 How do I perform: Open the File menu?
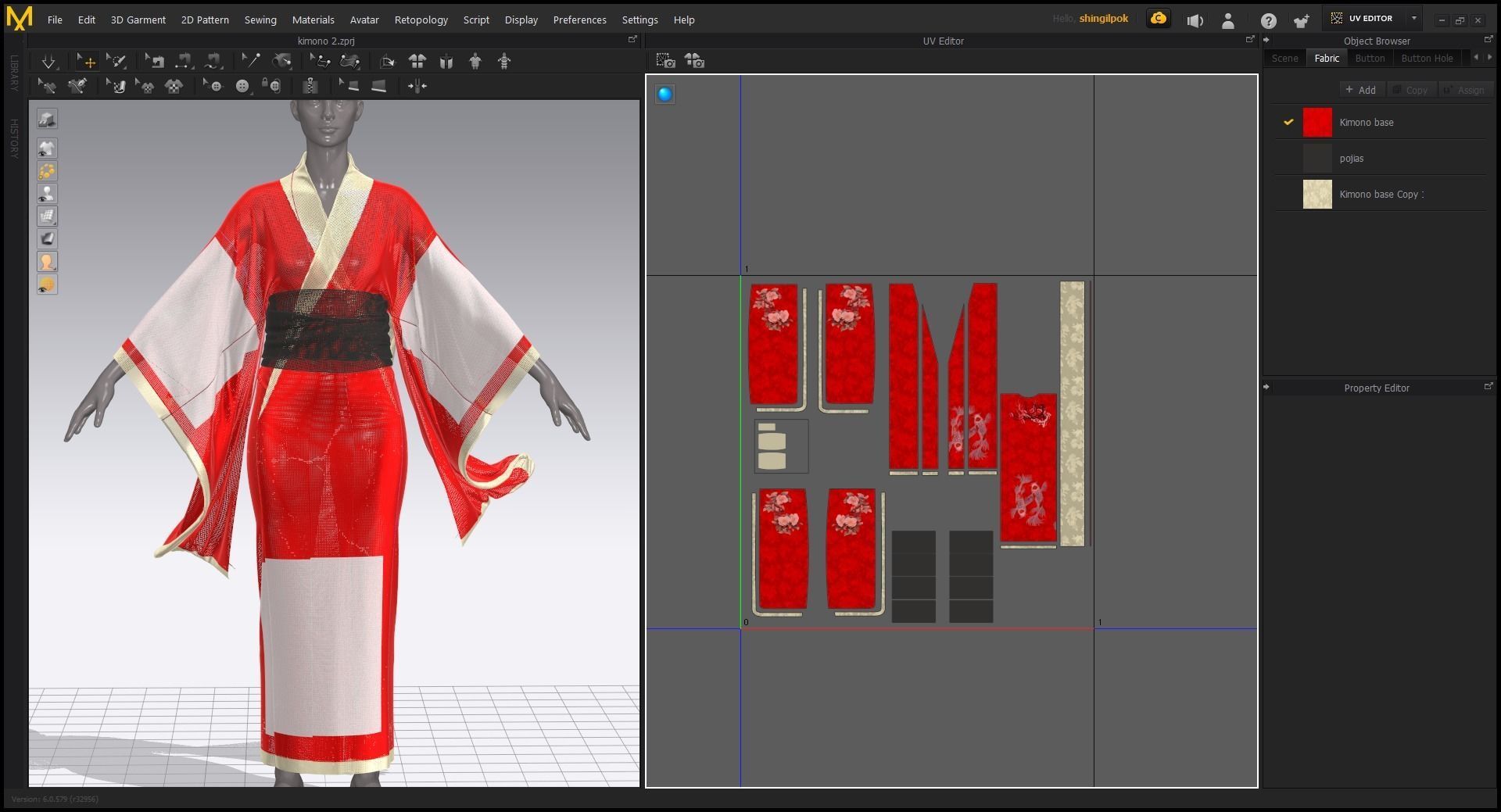click(55, 20)
